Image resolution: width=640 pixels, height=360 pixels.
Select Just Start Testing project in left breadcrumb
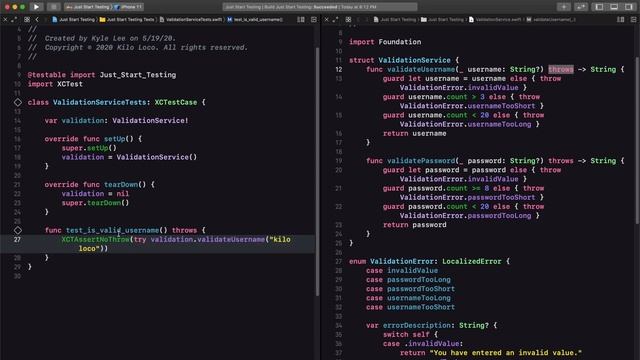pyautogui.click(x=73, y=19)
